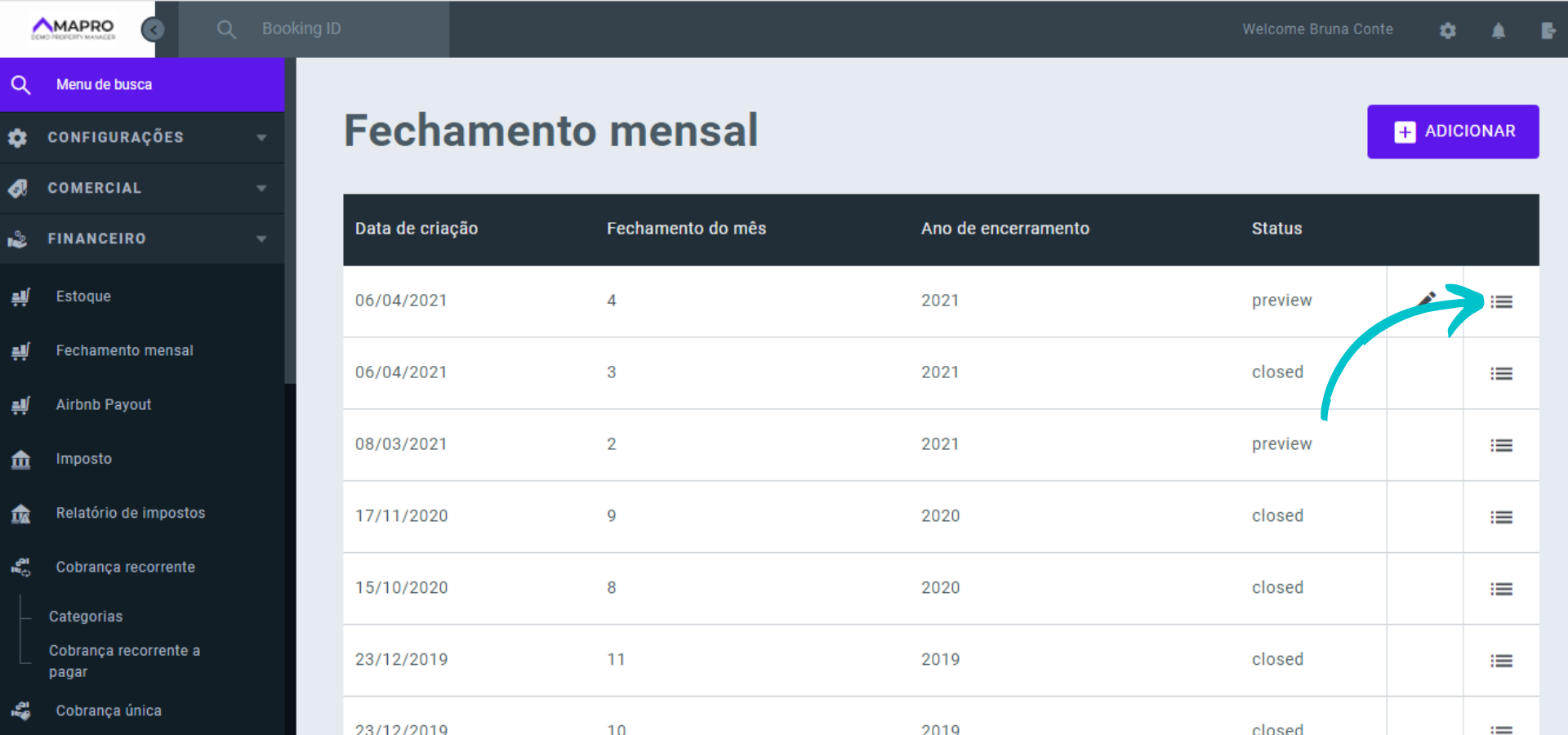Screen dimensions: 1568x735
Task: Select the Cobrança recorrente icon
Action: (x=20, y=567)
